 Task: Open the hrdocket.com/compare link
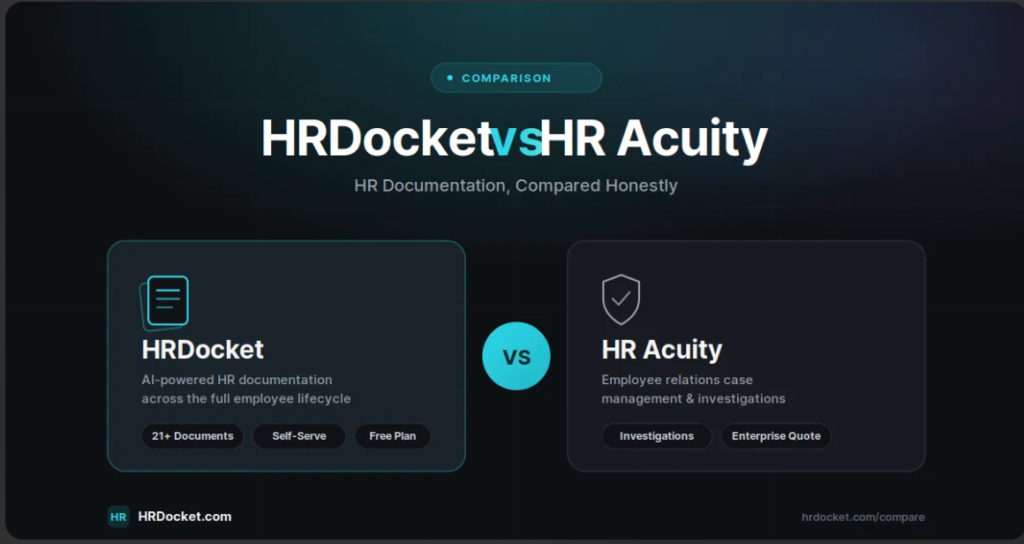pos(863,517)
